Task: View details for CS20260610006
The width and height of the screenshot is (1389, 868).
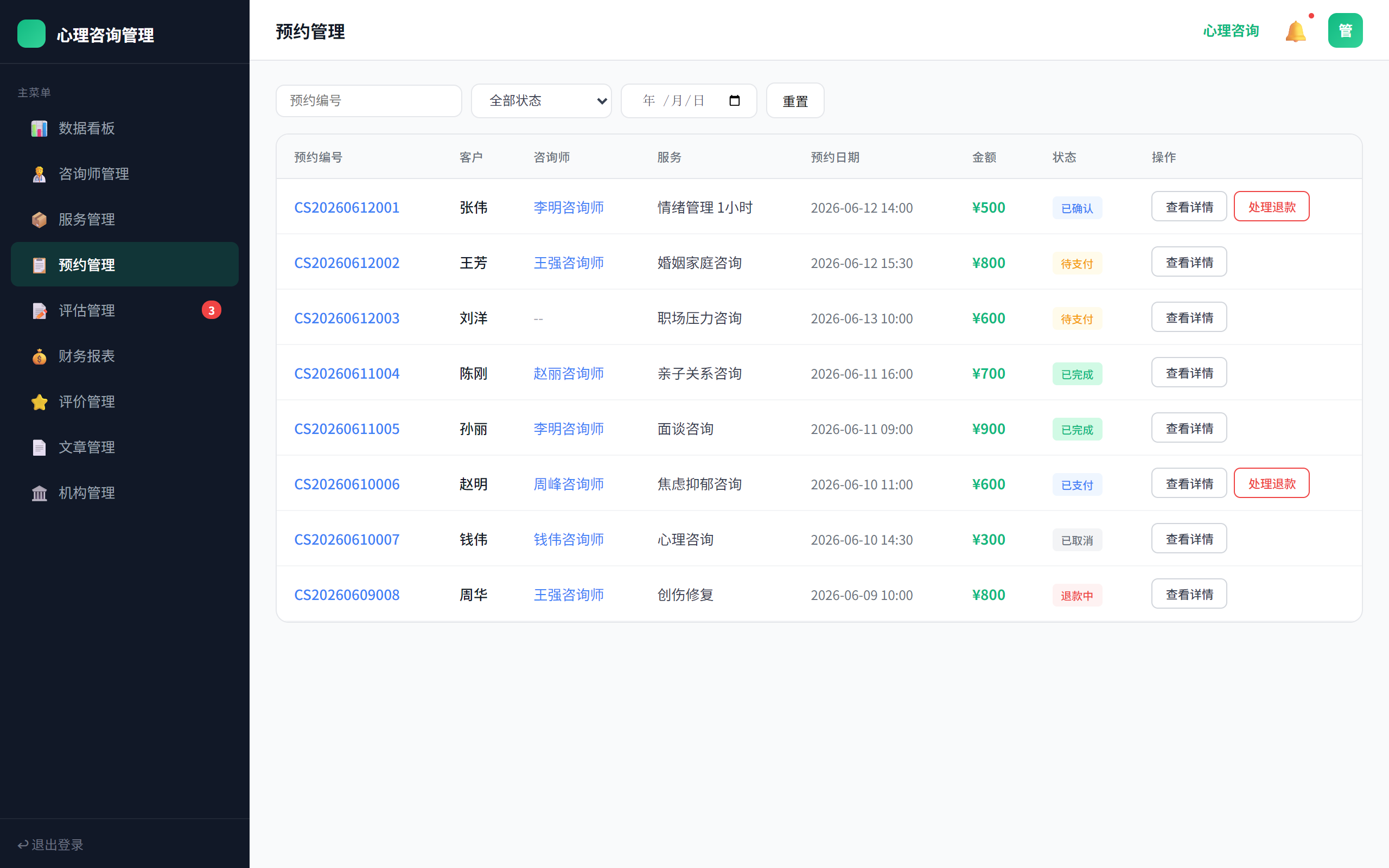Action: pos(1189,483)
